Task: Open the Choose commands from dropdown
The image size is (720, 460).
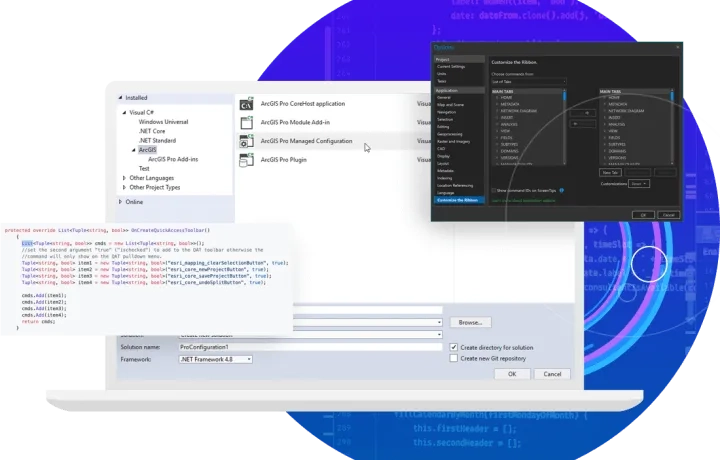Action: [x=529, y=81]
